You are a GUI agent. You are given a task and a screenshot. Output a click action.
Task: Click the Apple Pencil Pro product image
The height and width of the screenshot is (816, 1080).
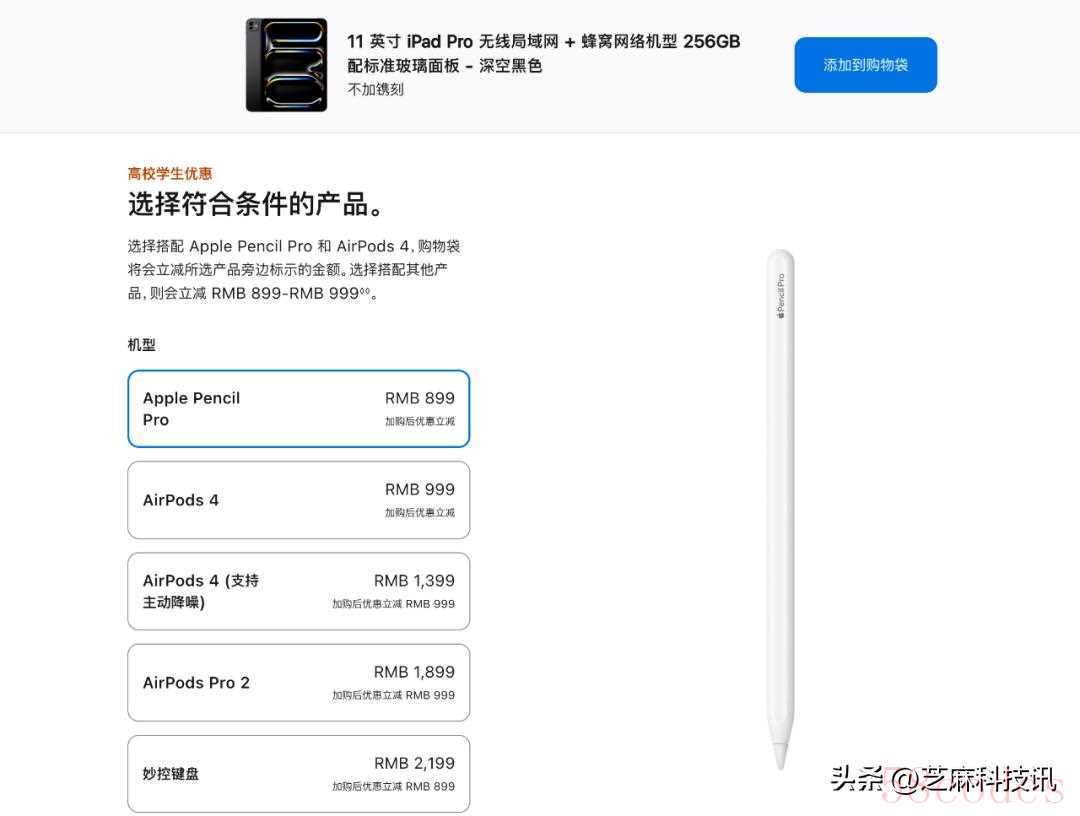(x=780, y=510)
